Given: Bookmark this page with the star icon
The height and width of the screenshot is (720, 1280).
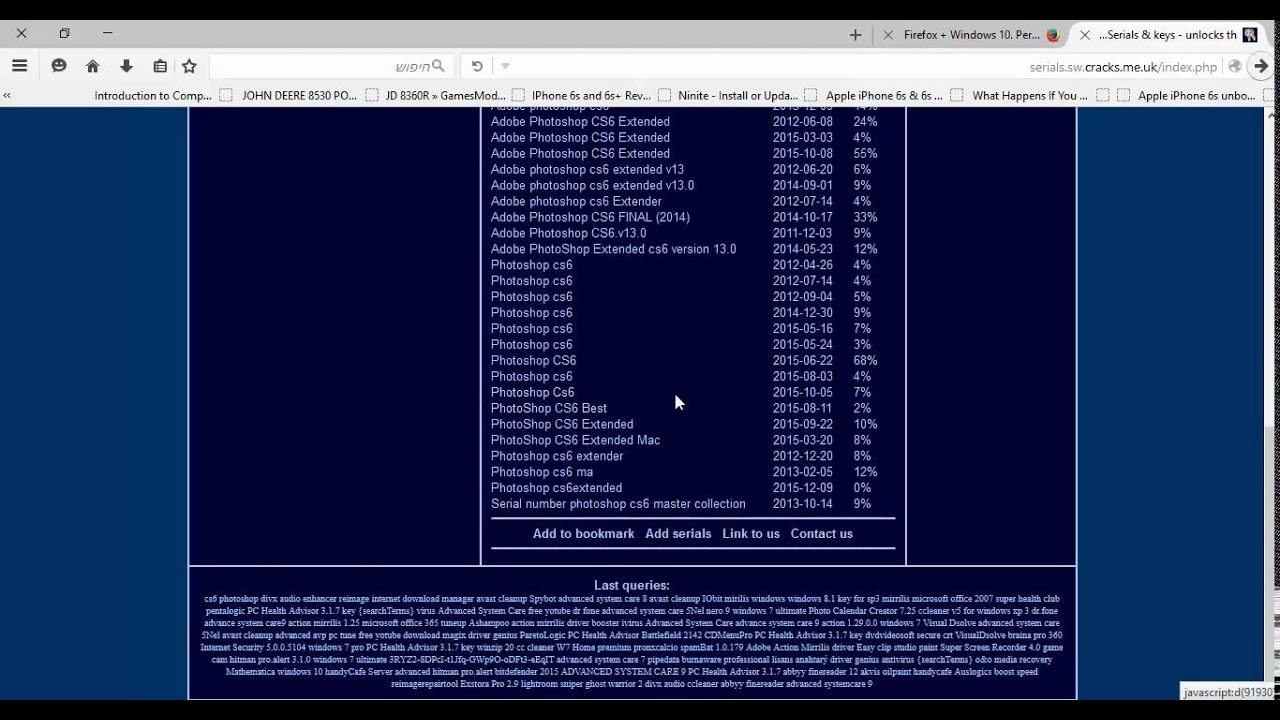Looking at the screenshot, I should pyautogui.click(x=189, y=66).
